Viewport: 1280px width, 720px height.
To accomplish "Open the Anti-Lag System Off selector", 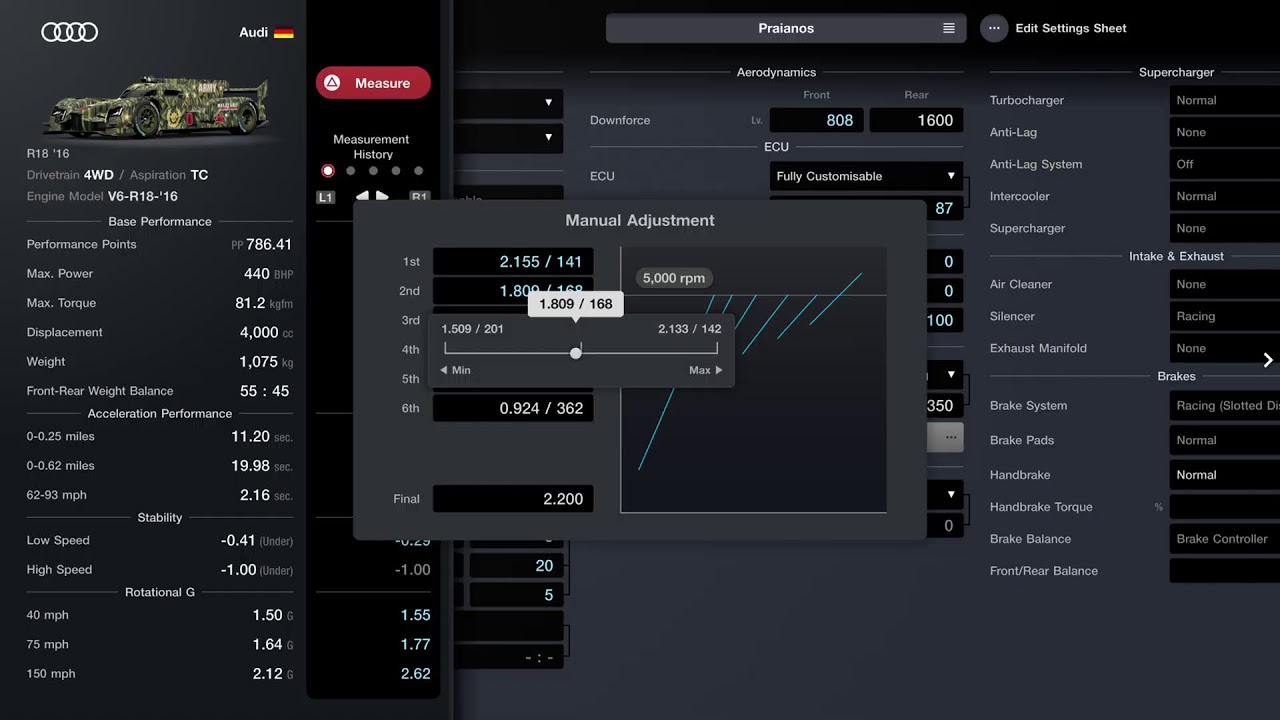I will 1225,164.
